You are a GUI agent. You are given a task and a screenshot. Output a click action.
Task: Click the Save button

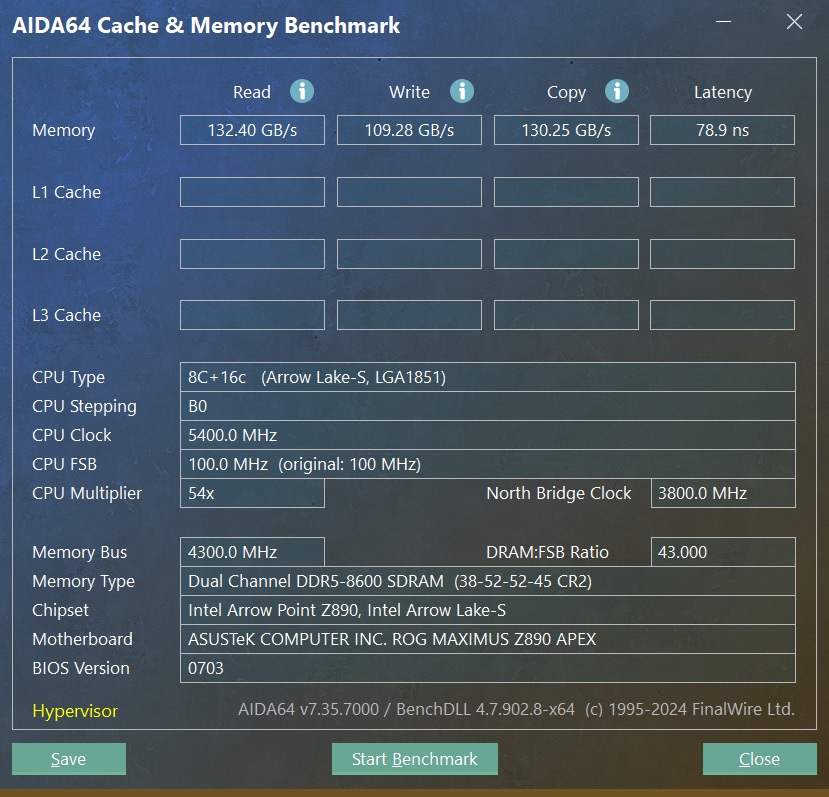click(x=68, y=758)
